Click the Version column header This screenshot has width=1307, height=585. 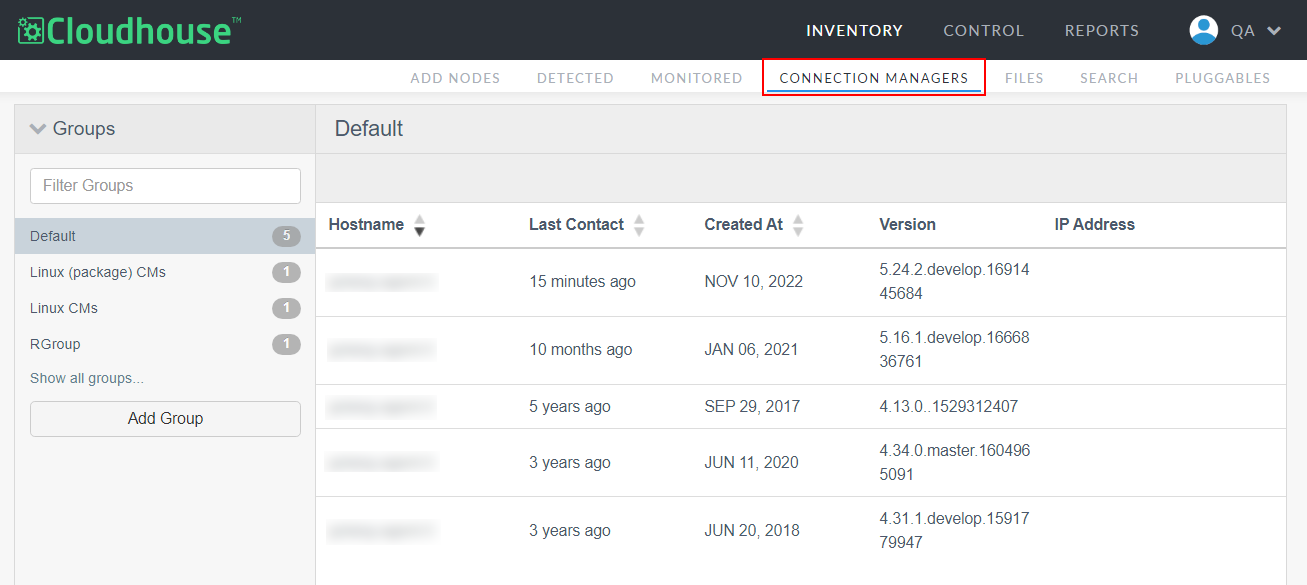(x=908, y=225)
